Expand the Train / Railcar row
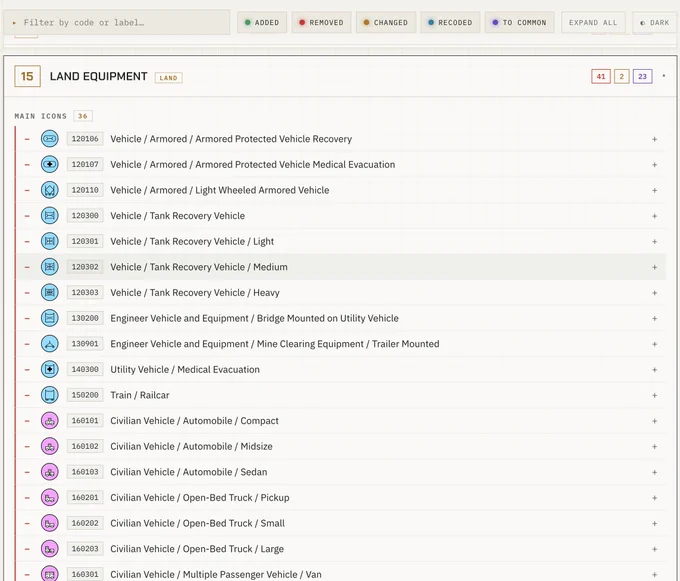The image size is (680, 581). tap(654, 395)
